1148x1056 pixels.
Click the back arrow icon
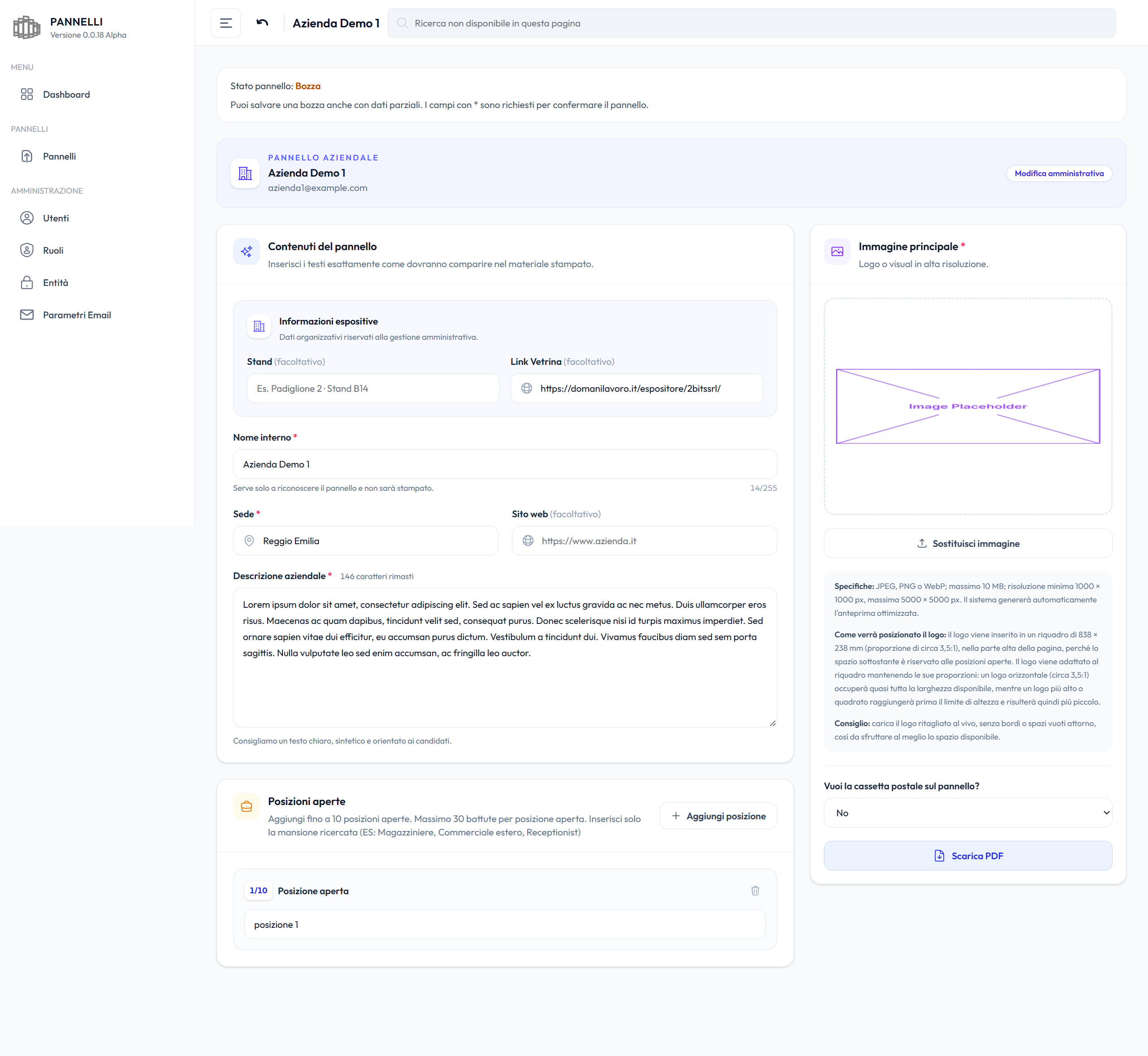point(262,23)
